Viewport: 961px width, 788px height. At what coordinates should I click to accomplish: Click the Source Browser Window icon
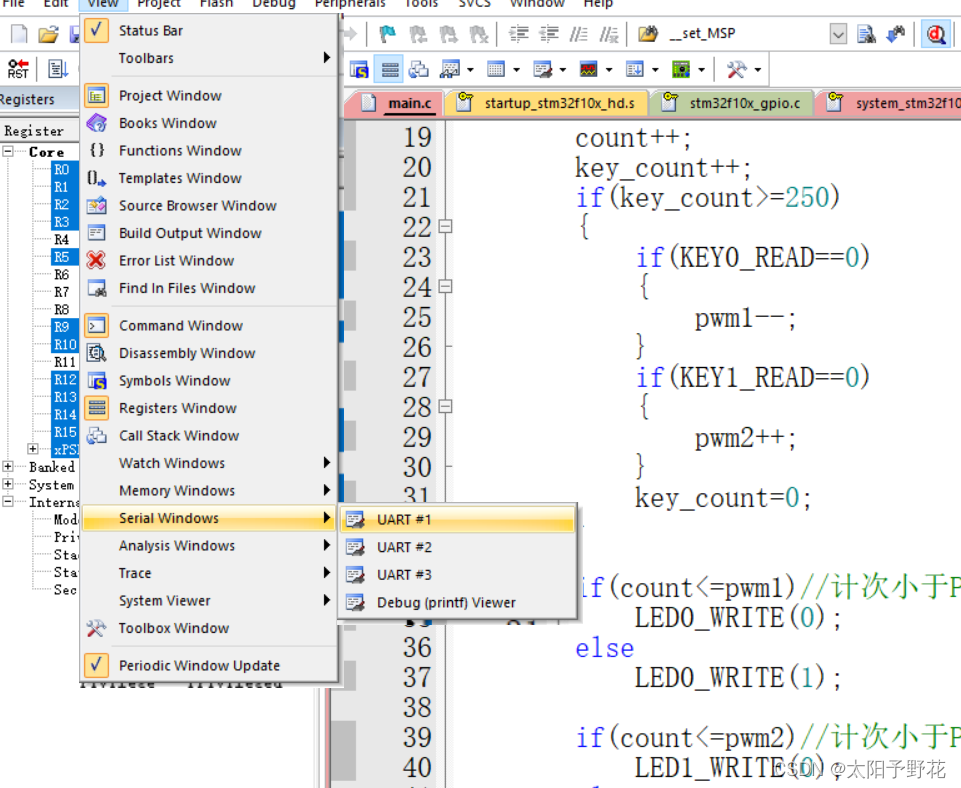click(x=96, y=205)
